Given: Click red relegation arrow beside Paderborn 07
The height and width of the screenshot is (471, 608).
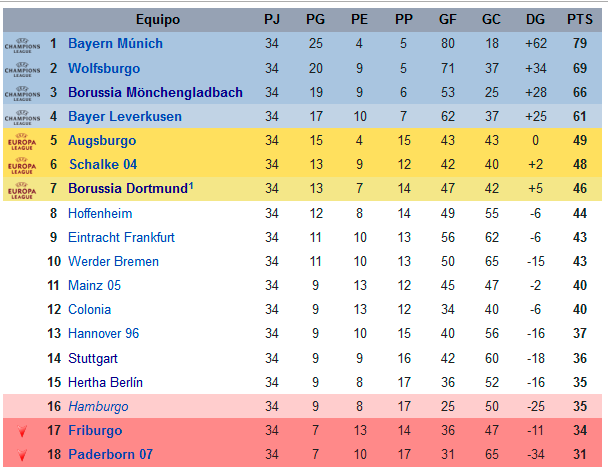Looking at the screenshot, I should pyautogui.click(x=22, y=455).
